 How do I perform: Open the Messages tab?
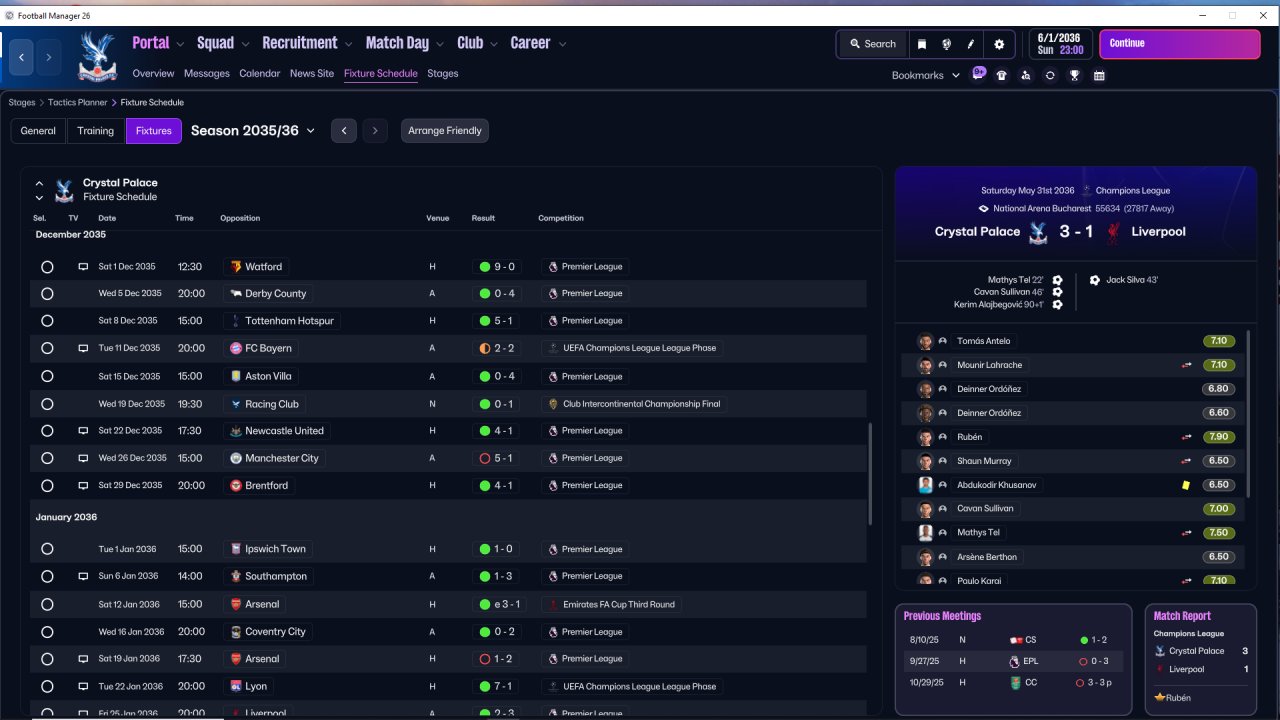click(207, 73)
